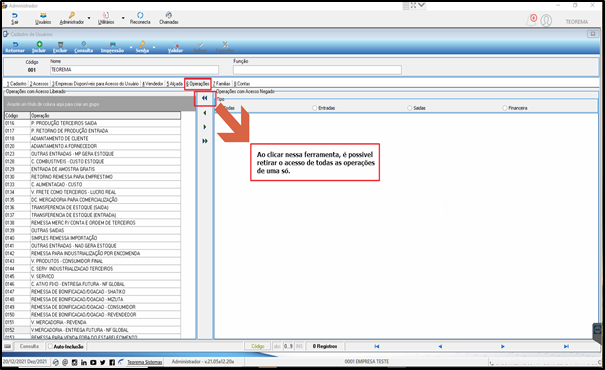605x370 pixels.
Task: Open the Teorema Sistemas link
Action: (145, 362)
